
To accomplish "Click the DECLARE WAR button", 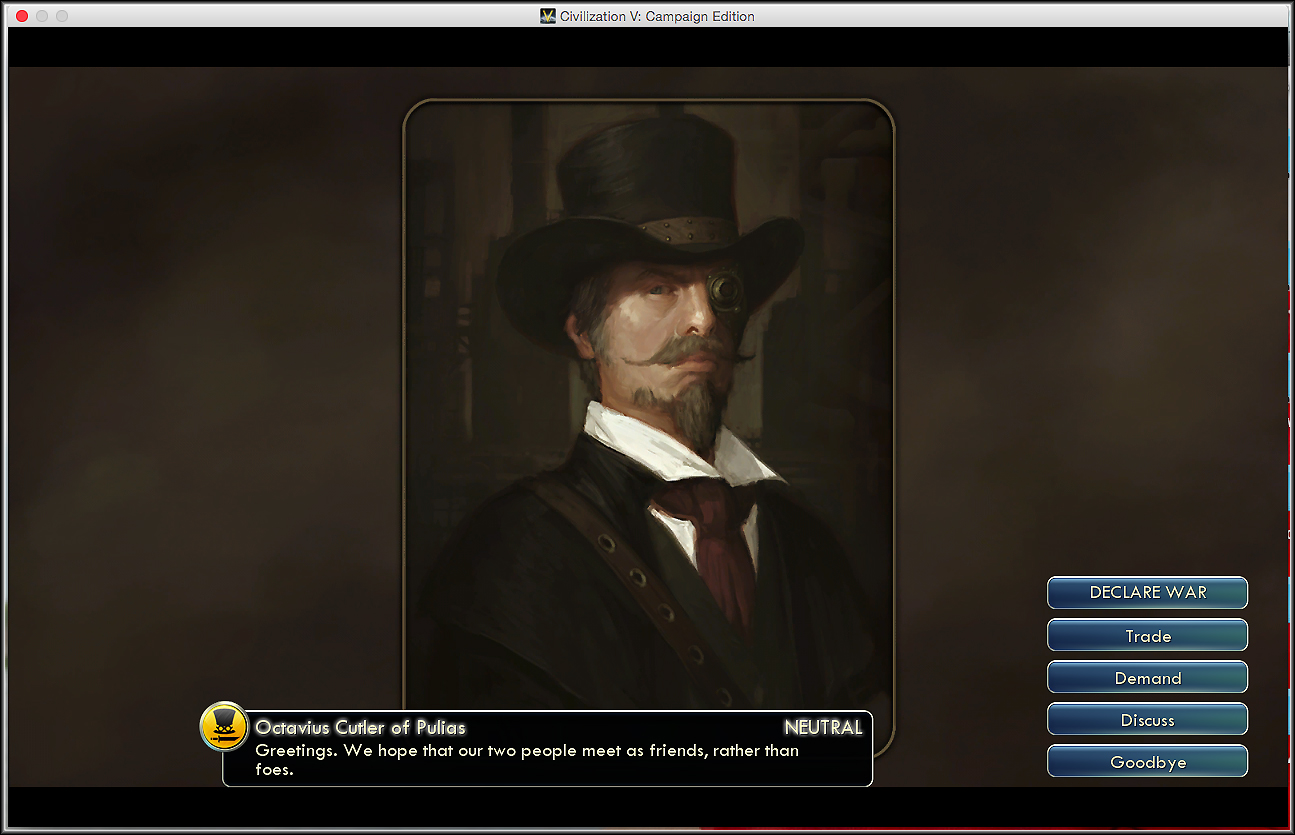I will (x=1147, y=592).
